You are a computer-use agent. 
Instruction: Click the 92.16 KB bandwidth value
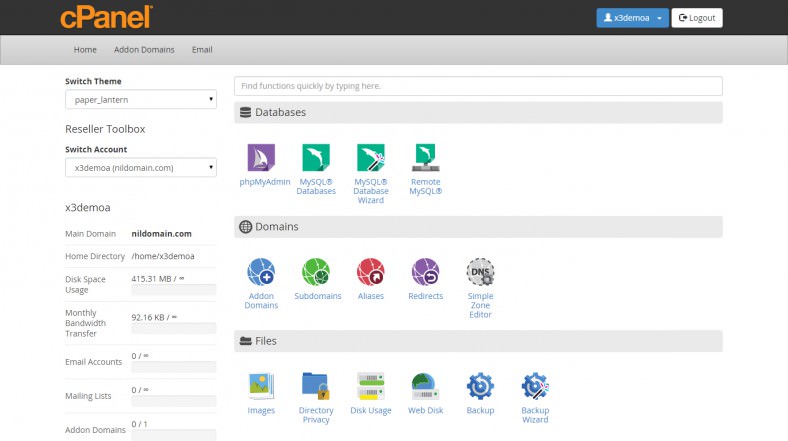click(x=154, y=317)
